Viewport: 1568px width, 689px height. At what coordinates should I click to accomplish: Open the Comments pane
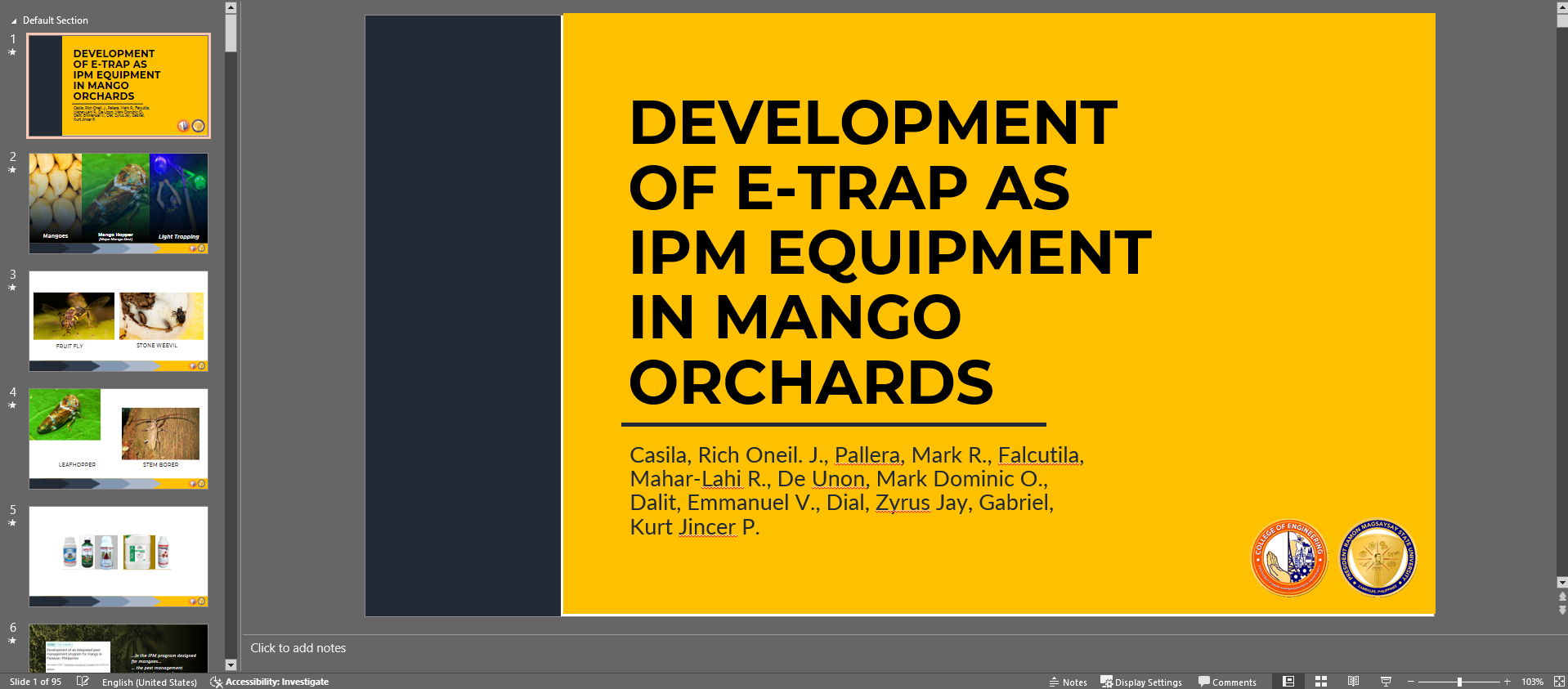1227,682
